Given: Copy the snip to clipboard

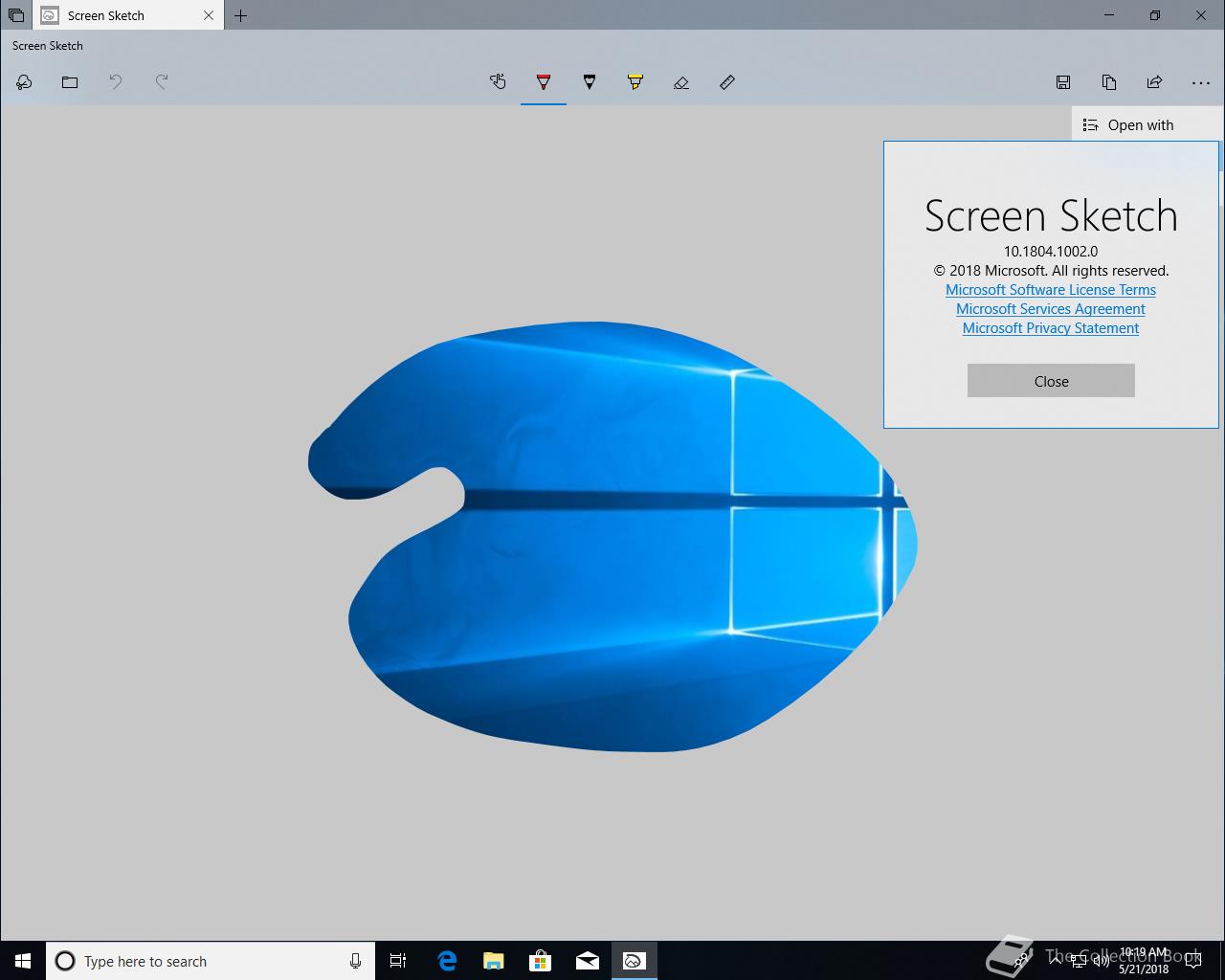Looking at the screenshot, I should 1109,82.
